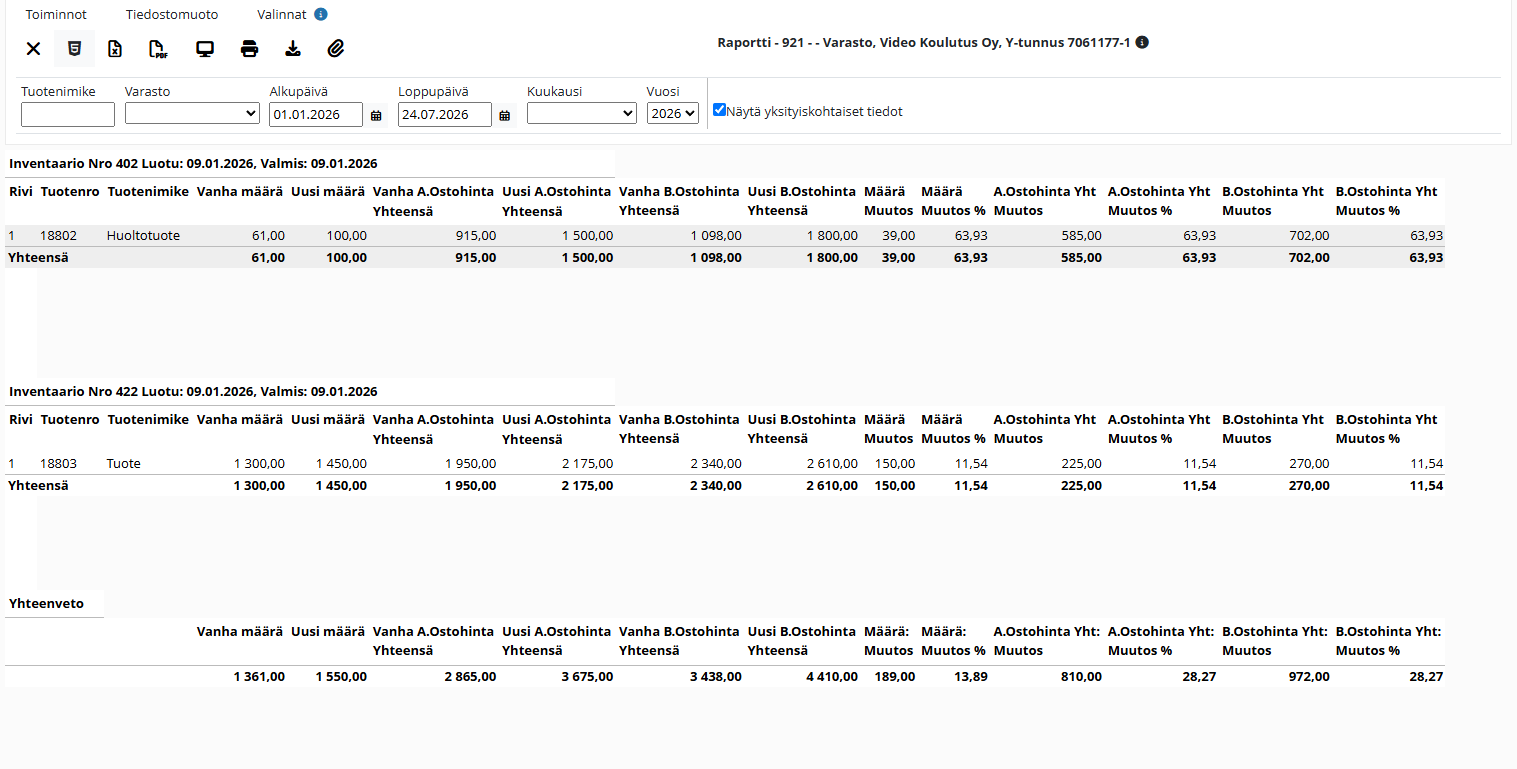Click the Tuotenimike input field
Viewport: 1517px width, 769px height.
[68, 114]
